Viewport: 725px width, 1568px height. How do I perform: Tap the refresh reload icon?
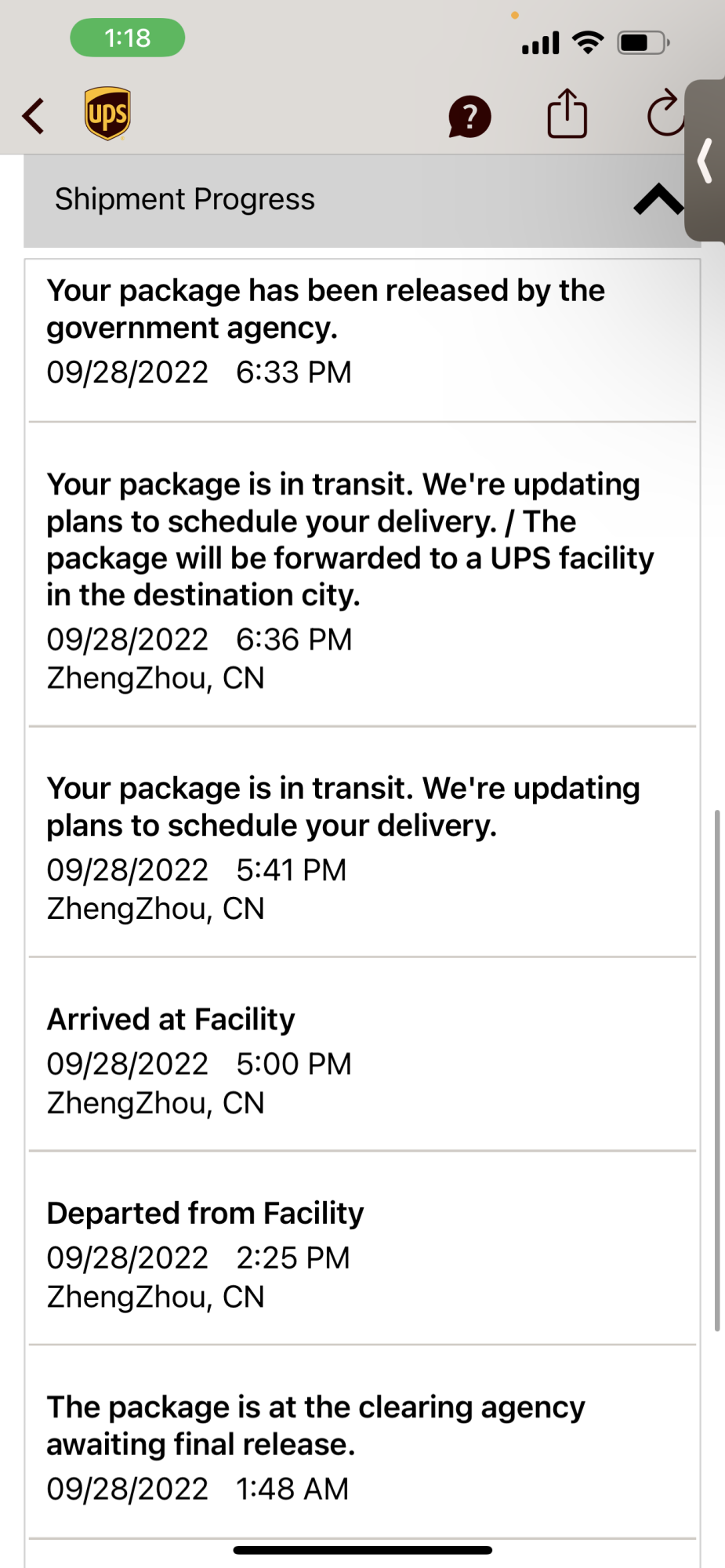665,114
